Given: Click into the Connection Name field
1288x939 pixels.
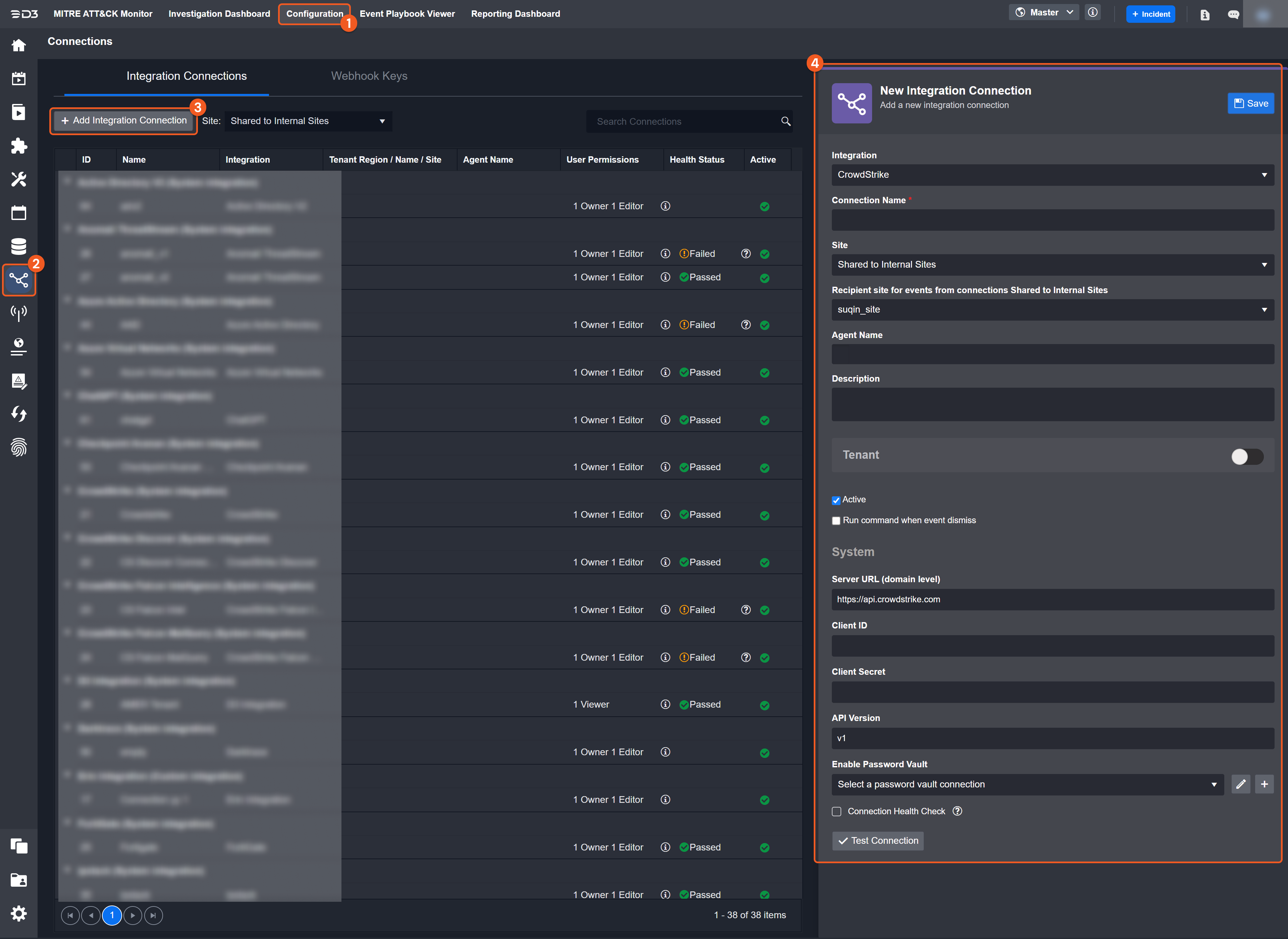Looking at the screenshot, I should [1052, 220].
